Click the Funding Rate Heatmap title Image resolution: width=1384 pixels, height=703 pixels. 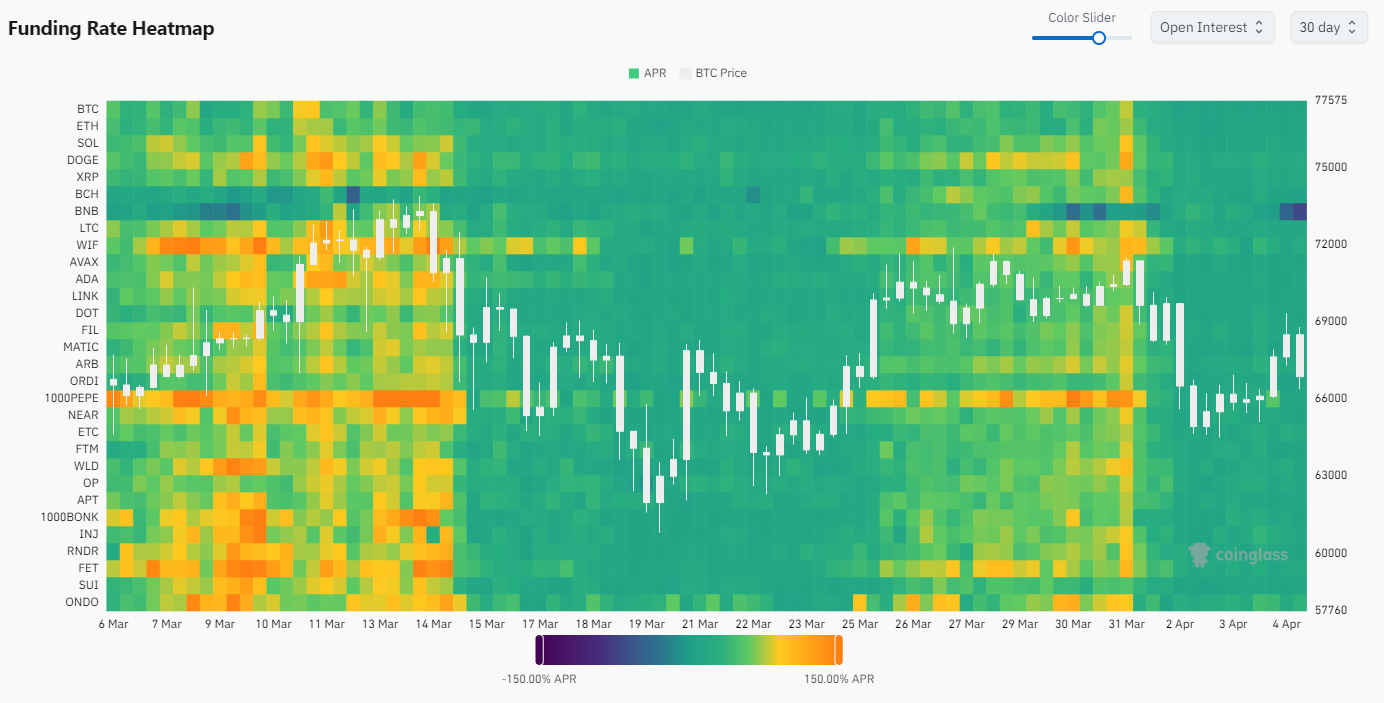(111, 28)
